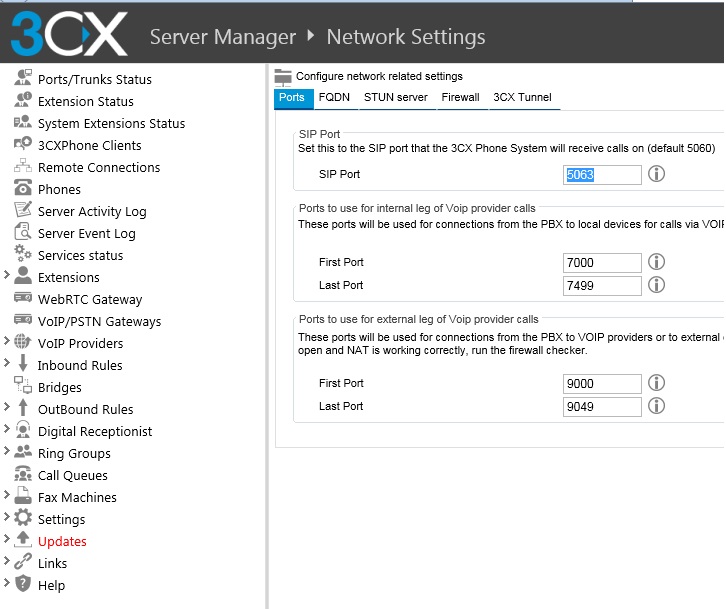Image resolution: width=726 pixels, height=609 pixels.
Task: Click internal leg Last Port field 7499
Action: click(602, 286)
